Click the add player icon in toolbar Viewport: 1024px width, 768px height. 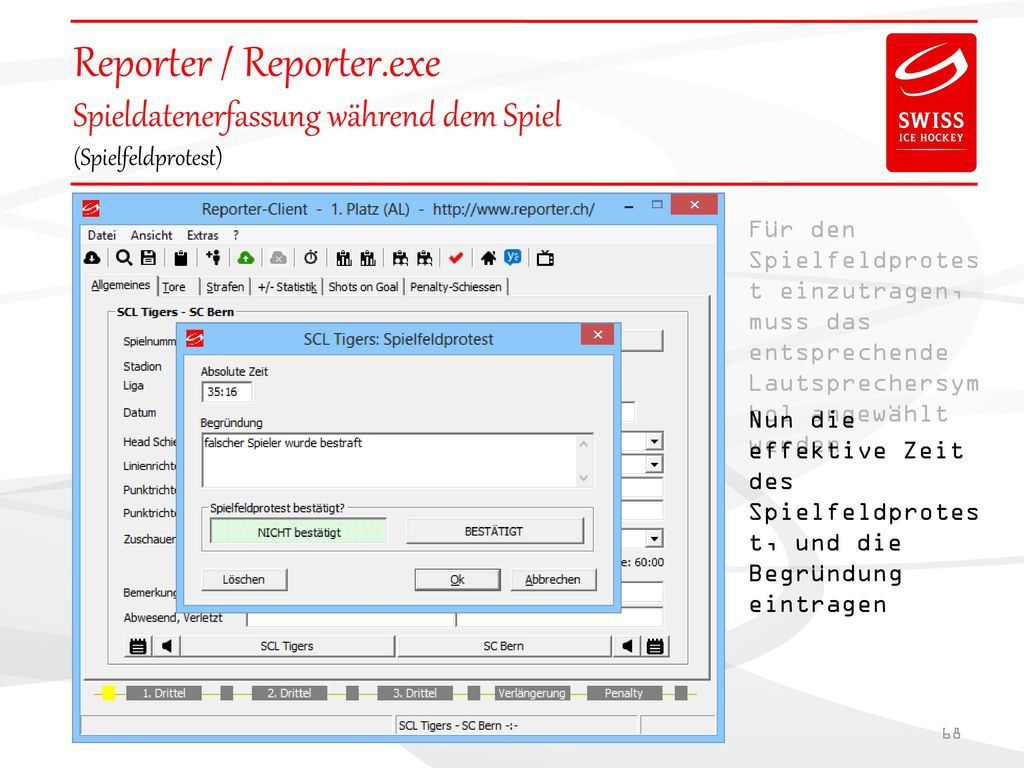coord(213,258)
